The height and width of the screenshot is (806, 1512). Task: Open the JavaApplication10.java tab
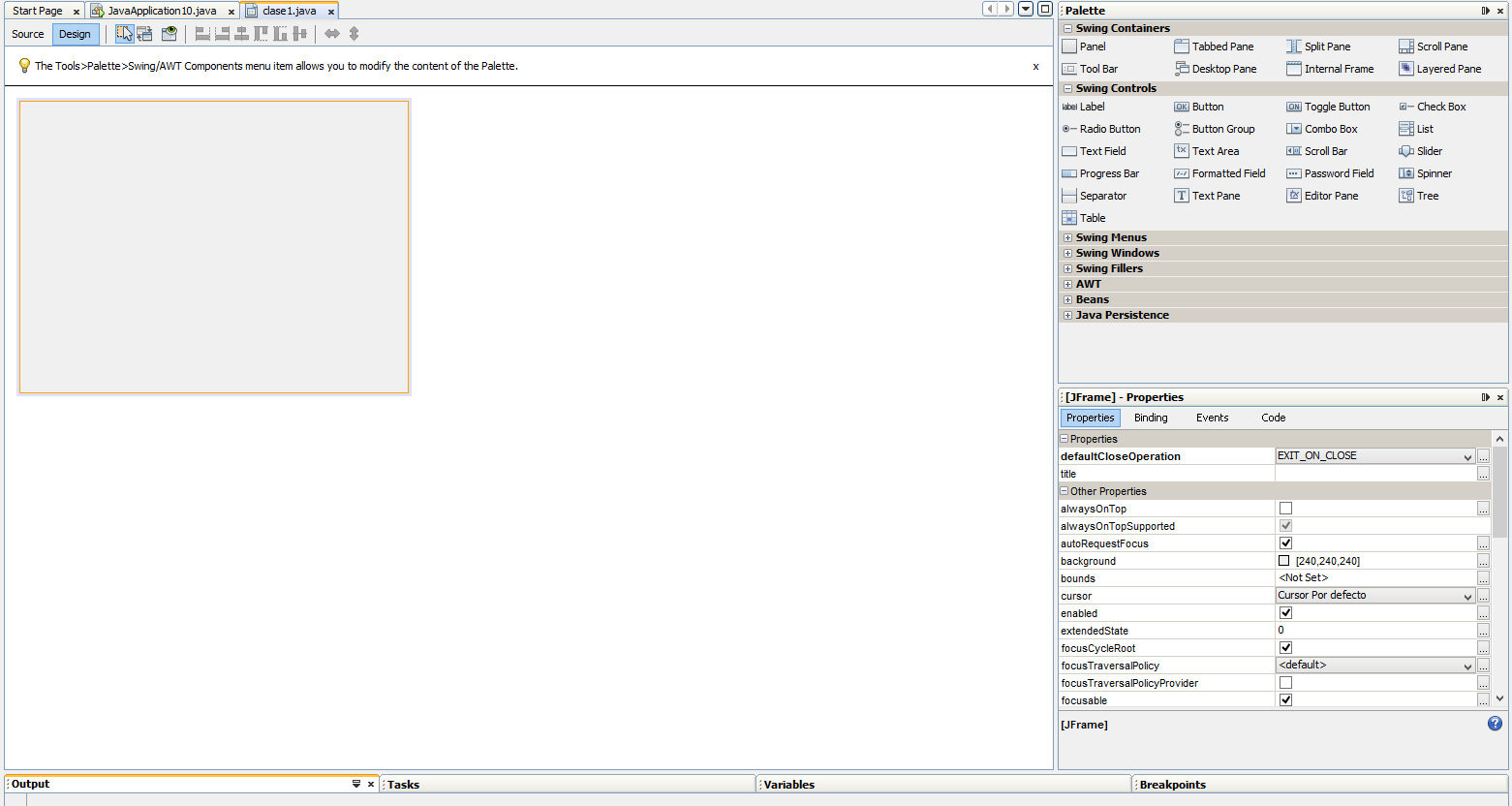click(162, 11)
